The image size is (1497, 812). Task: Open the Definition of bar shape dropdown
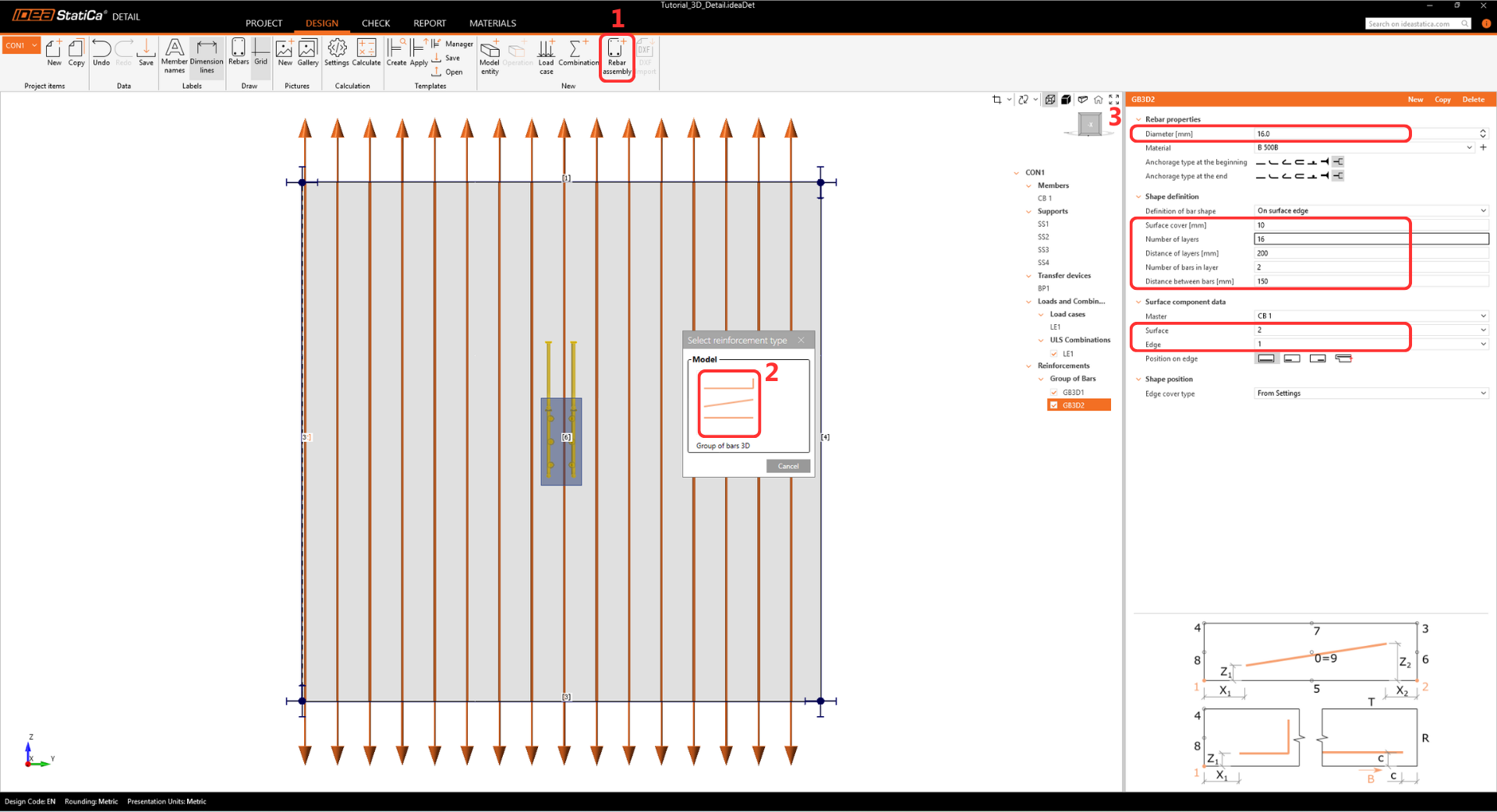1371,210
